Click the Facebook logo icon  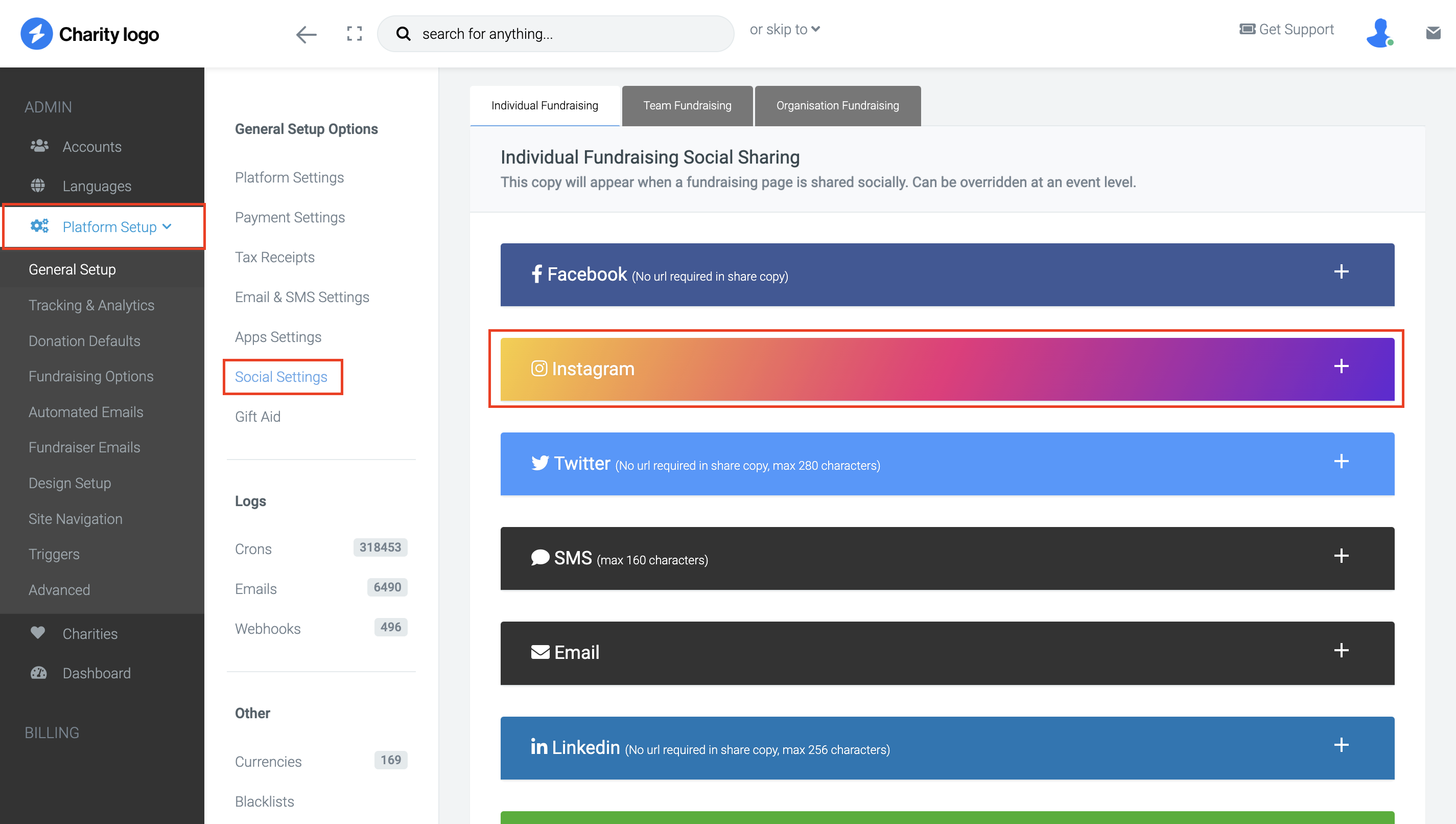click(536, 274)
